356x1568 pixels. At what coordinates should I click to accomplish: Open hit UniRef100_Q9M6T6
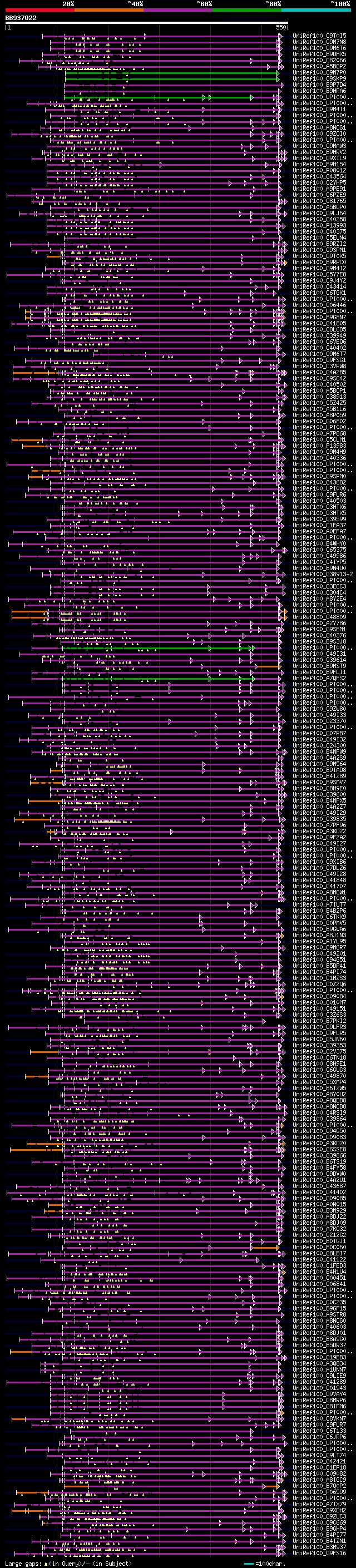(x=319, y=48)
